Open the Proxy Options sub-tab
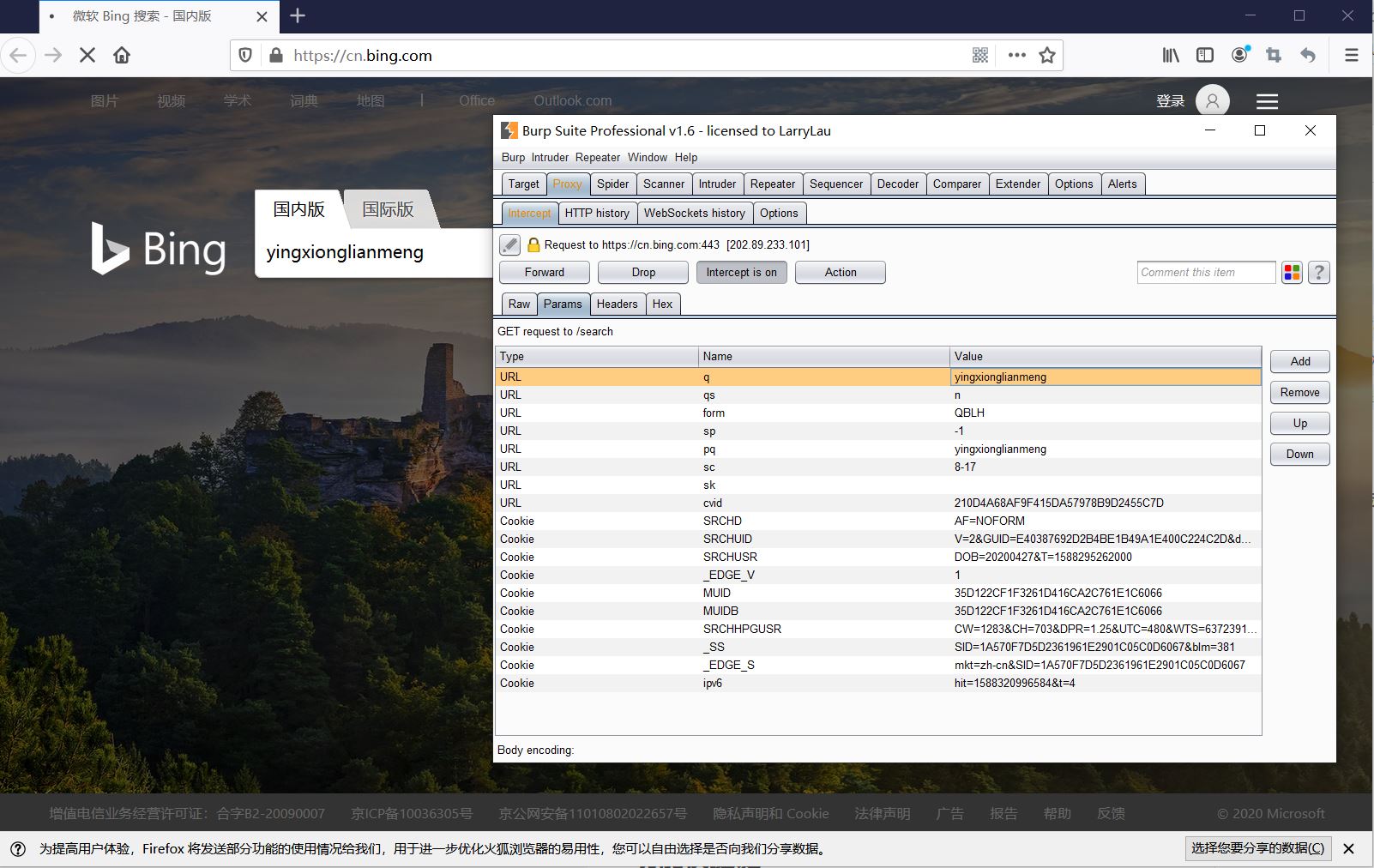Image resolution: width=1374 pixels, height=868 pixels. click(779, 213)
